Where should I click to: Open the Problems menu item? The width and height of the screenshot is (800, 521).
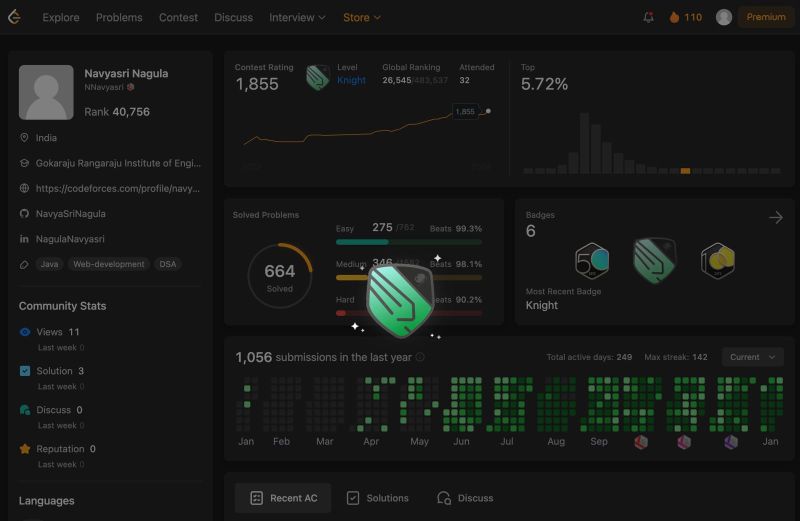(119, 17)
